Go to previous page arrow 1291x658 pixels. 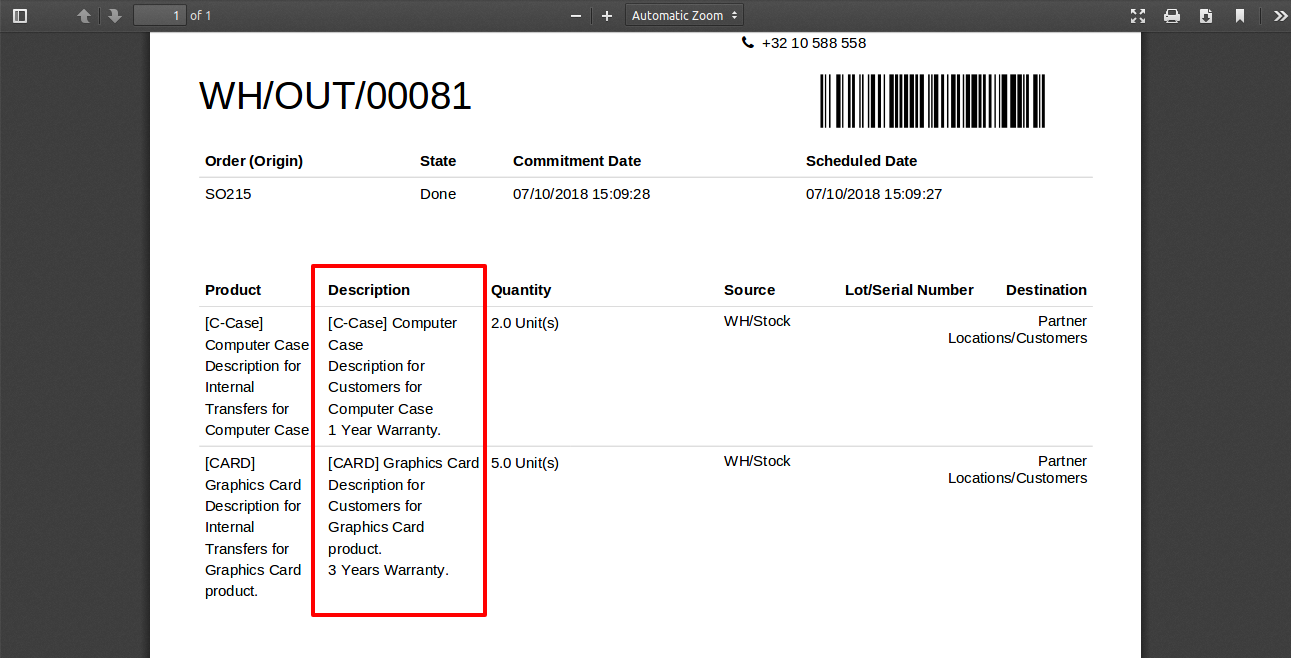click(x=84, y=16)
